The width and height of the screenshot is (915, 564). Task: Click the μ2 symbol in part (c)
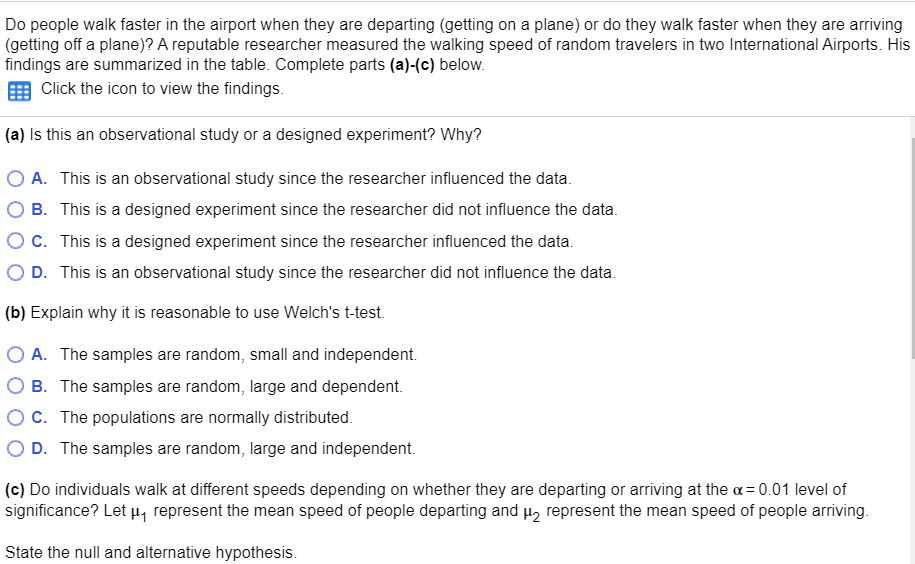click(530, 512)
